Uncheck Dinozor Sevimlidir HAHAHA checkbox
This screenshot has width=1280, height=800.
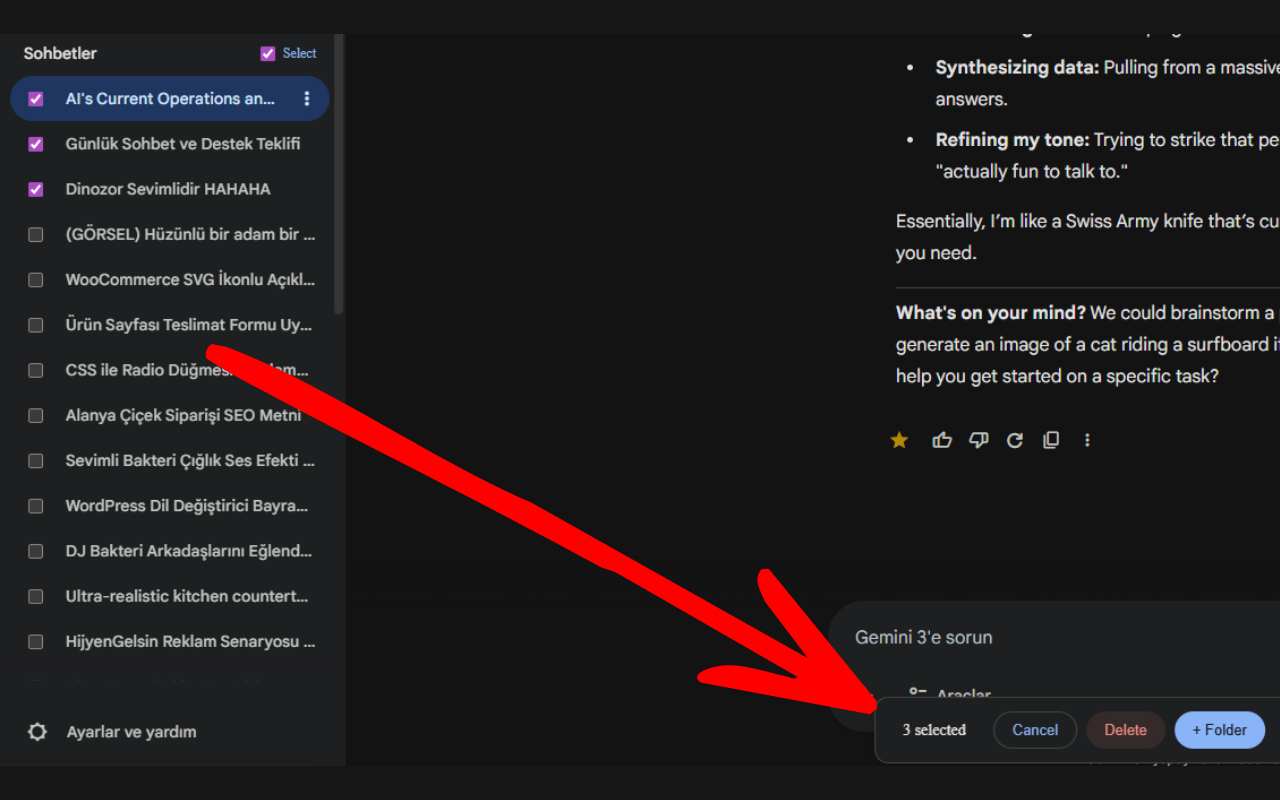36,189
